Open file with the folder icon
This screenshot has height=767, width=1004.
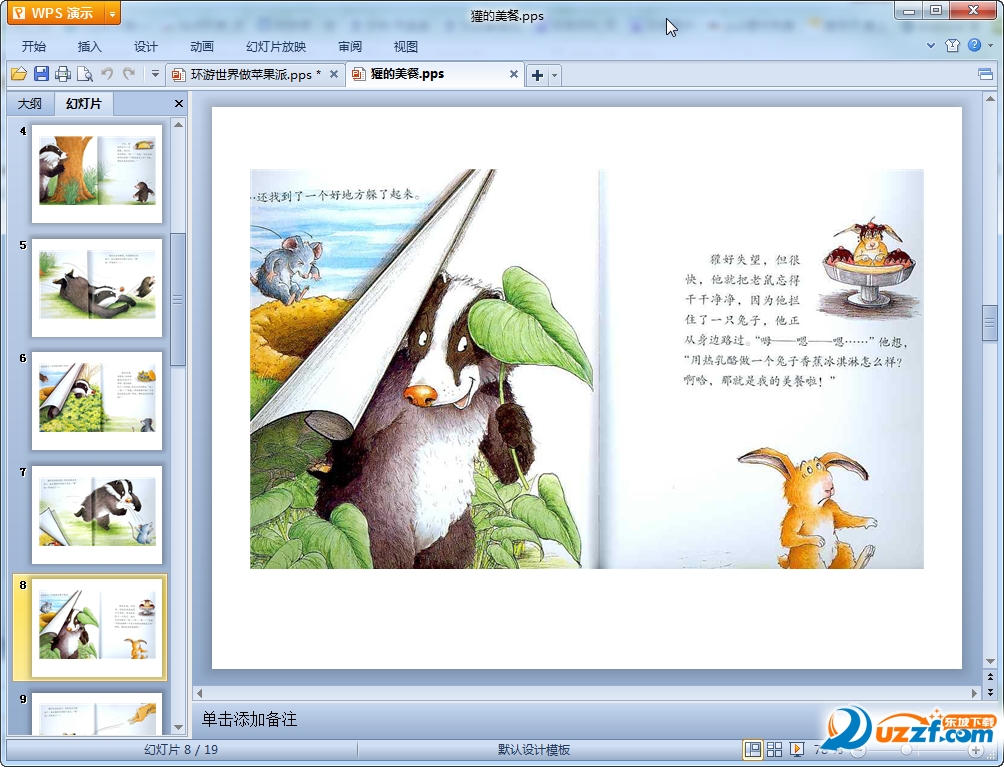click(19, 74)
